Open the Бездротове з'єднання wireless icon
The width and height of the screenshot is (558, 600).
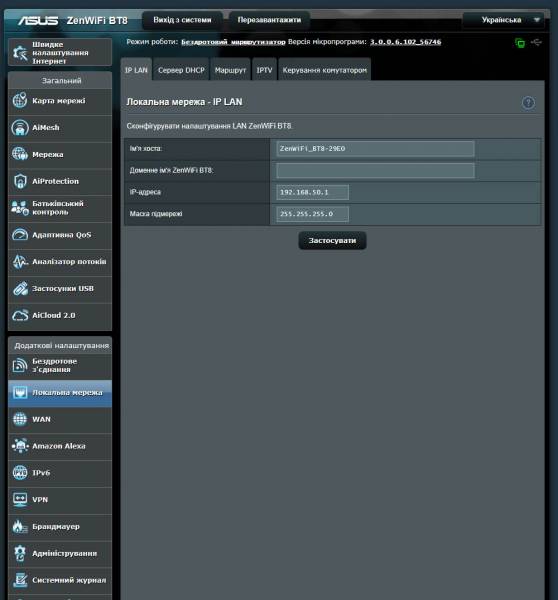[20, 365]
